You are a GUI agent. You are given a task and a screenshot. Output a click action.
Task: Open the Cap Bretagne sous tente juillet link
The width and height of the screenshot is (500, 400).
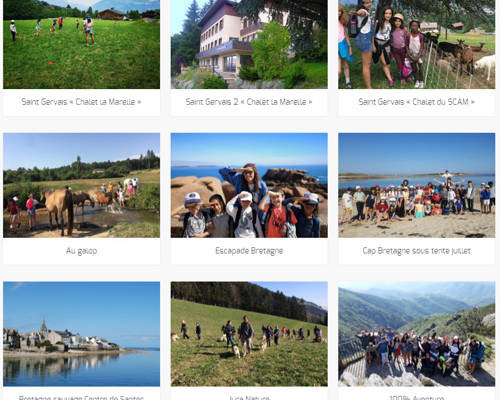417,251
